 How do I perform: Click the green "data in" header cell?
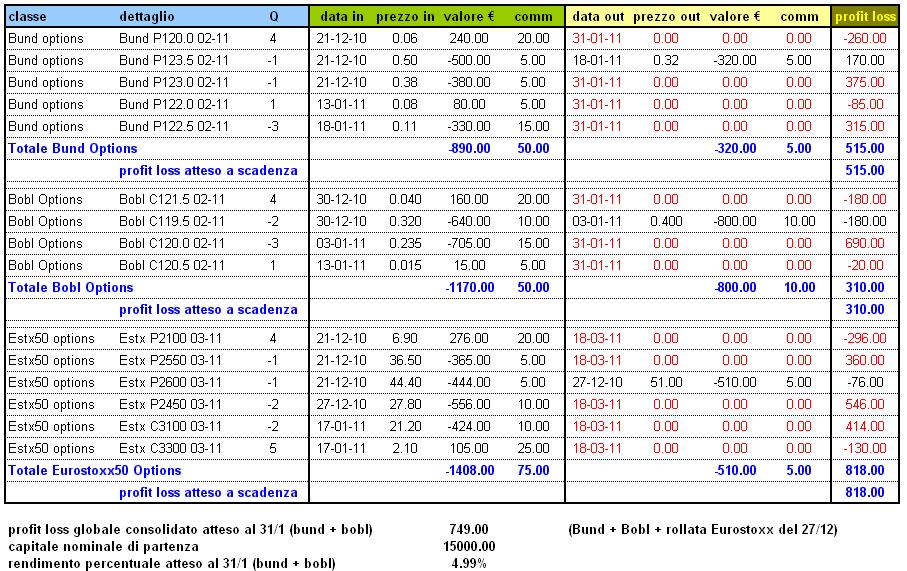click(343, 16)
